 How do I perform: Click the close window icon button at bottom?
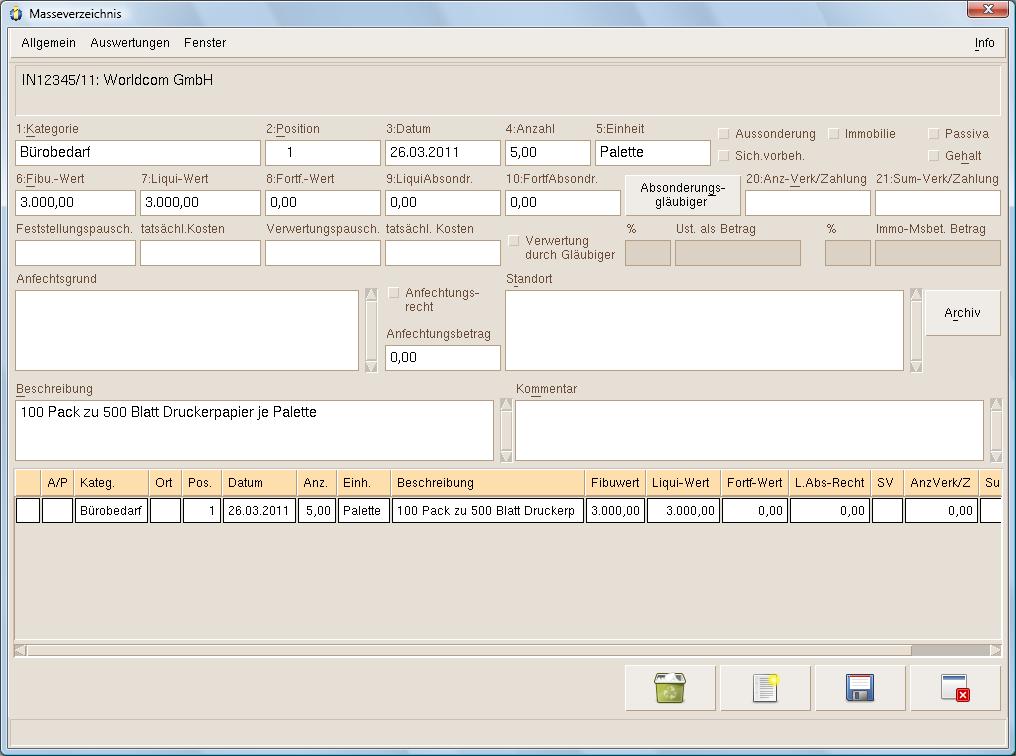[955, 688]
